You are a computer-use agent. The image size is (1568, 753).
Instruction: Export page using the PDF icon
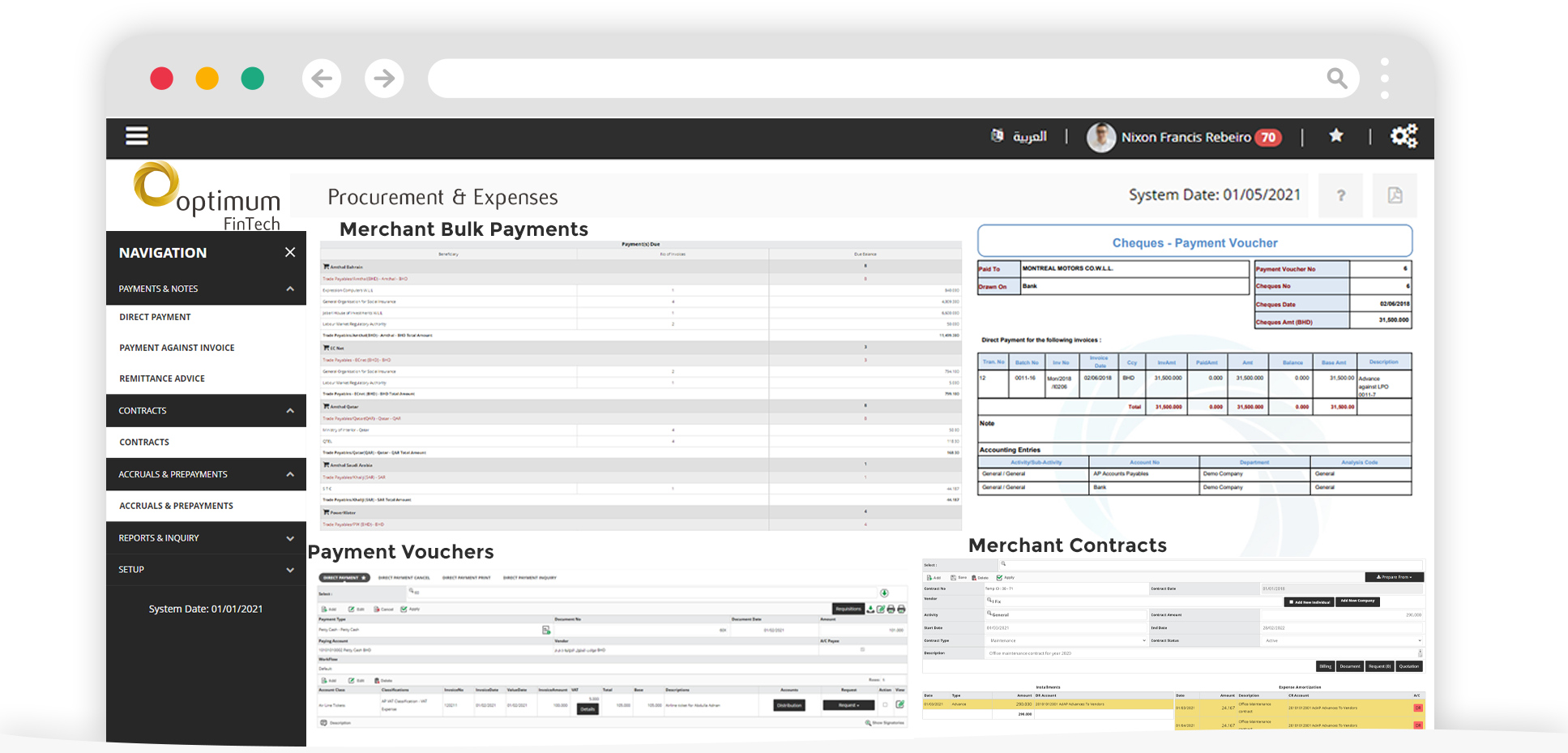click(1395, 195)
